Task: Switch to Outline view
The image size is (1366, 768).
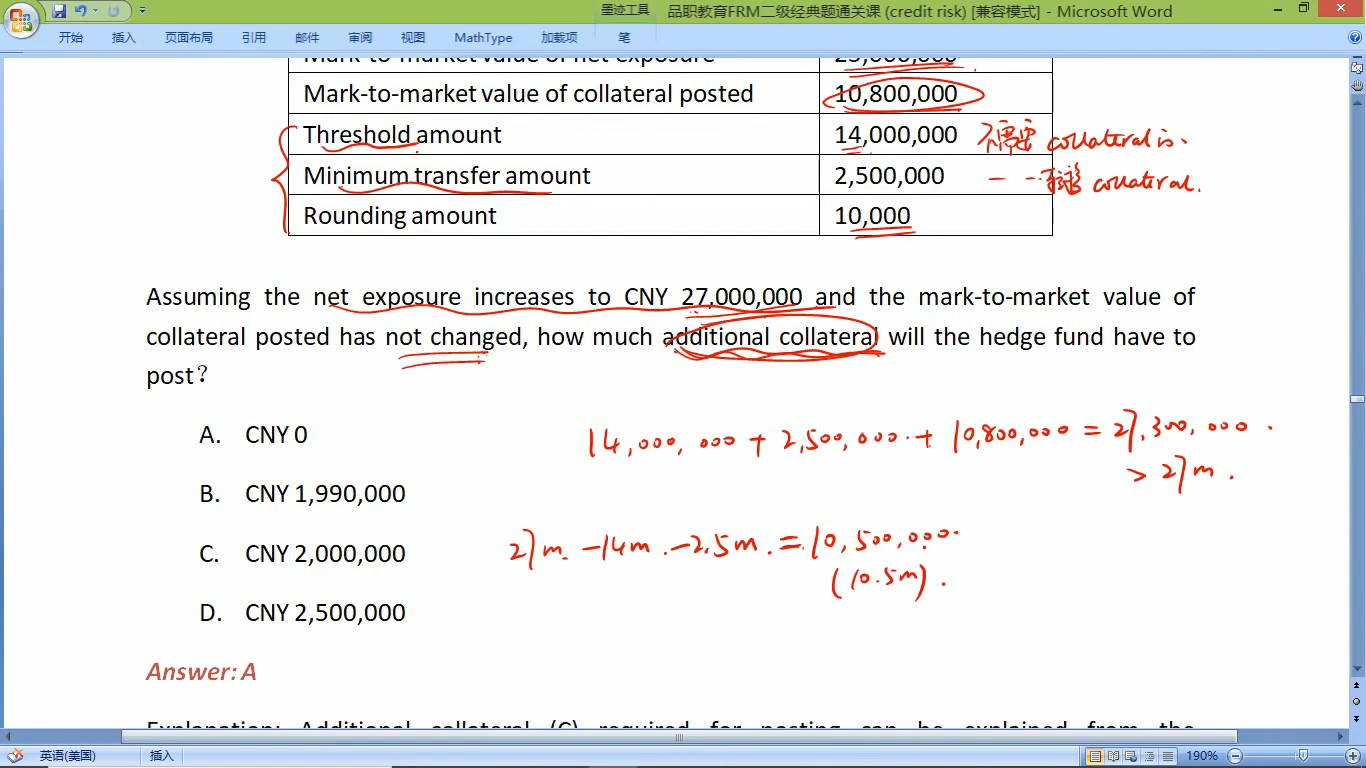Action: [x=1149, y=756]
